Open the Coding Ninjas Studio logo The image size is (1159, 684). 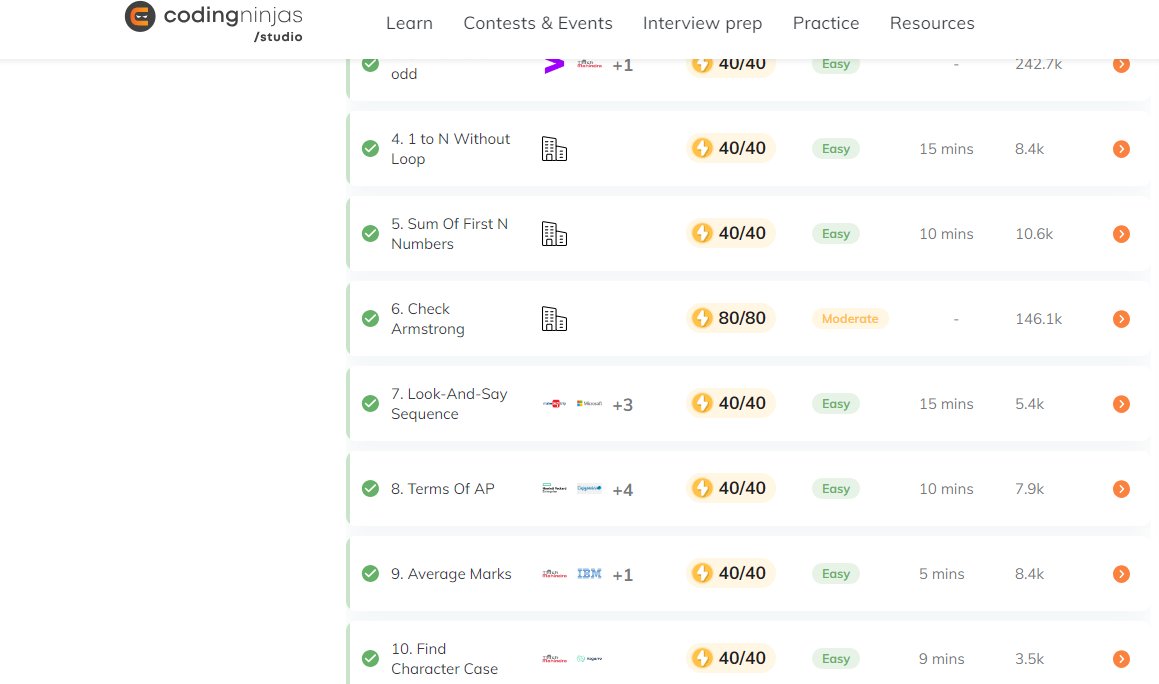point(214,22)
